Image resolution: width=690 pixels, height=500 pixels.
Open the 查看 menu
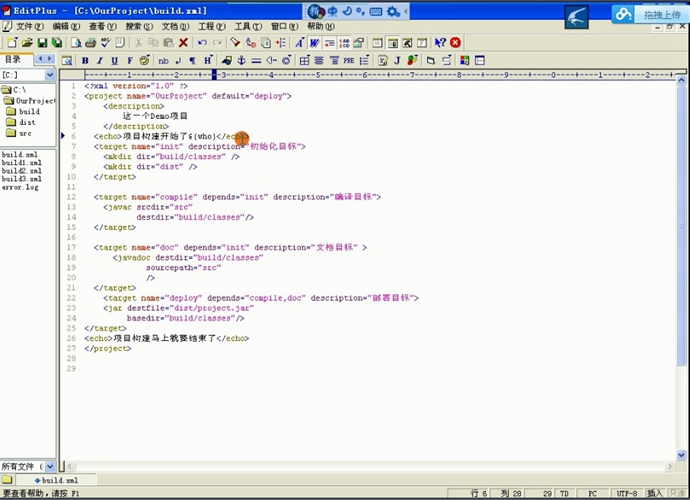click(x=103, y=26)
